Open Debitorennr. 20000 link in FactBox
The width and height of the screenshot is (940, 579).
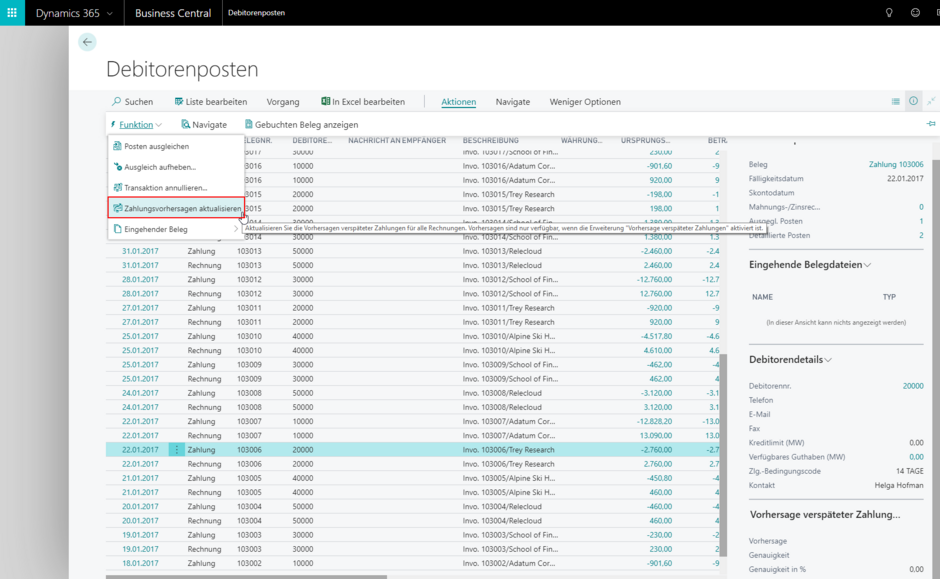(913, 386)
